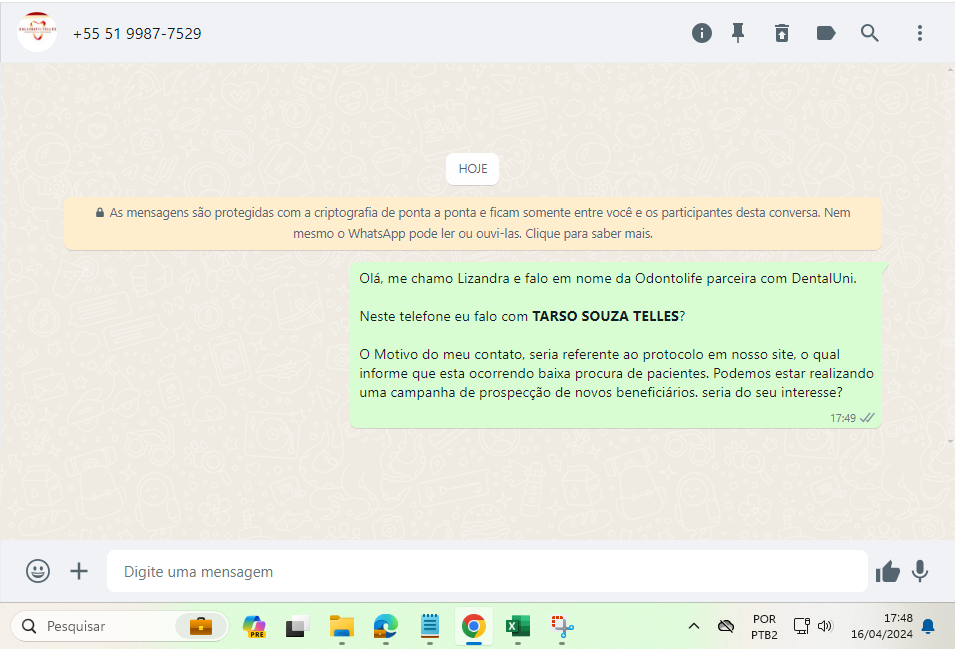Send a thumbs-up with the like icon

pyautogui.click(x=887, y=571)
